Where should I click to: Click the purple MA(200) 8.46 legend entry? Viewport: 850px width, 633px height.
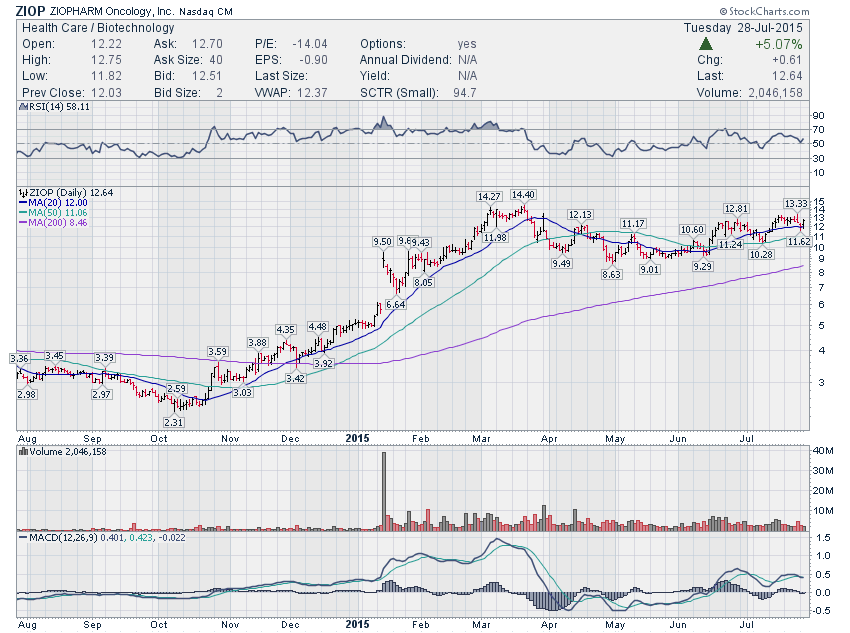click(53, 222)
